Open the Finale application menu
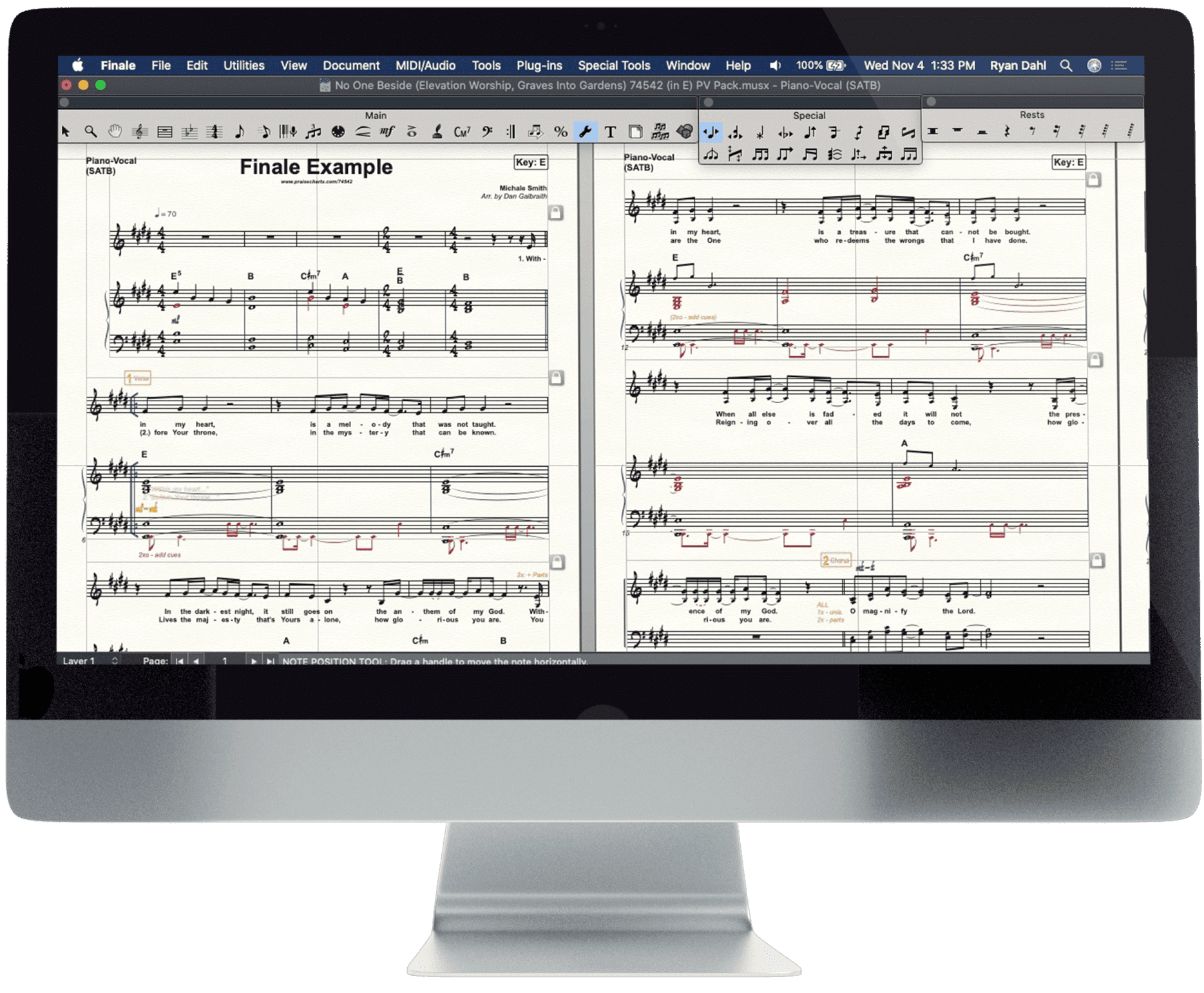 [118, 66]
